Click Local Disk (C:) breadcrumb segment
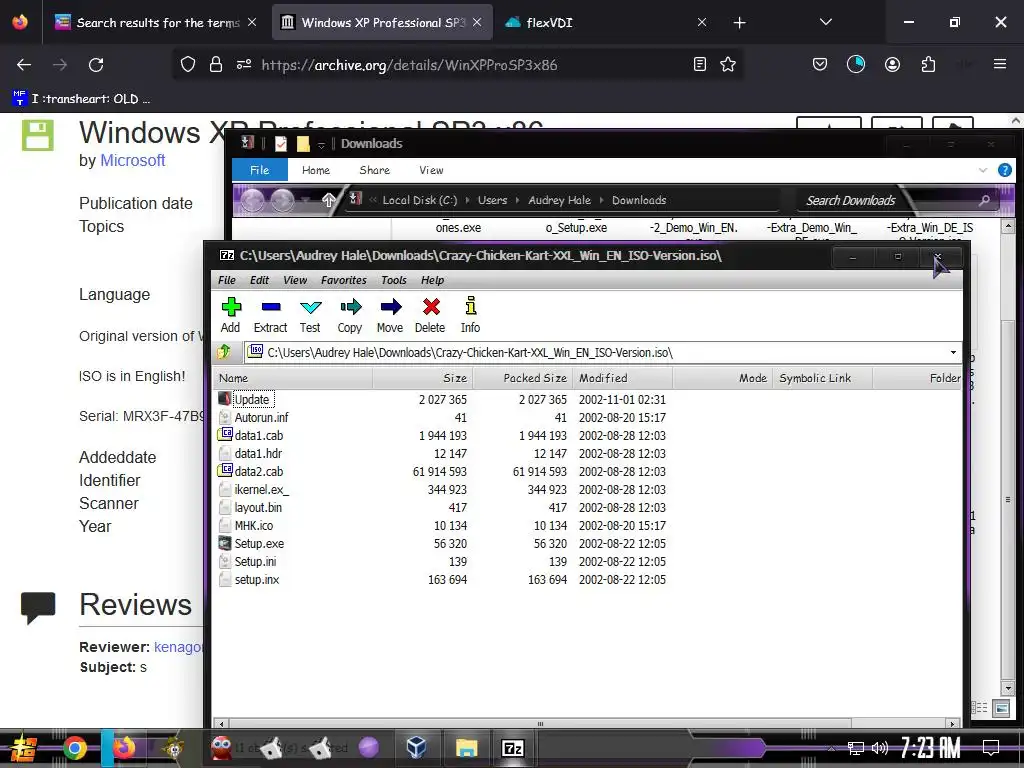1024x768 pixels. (420, 200)
